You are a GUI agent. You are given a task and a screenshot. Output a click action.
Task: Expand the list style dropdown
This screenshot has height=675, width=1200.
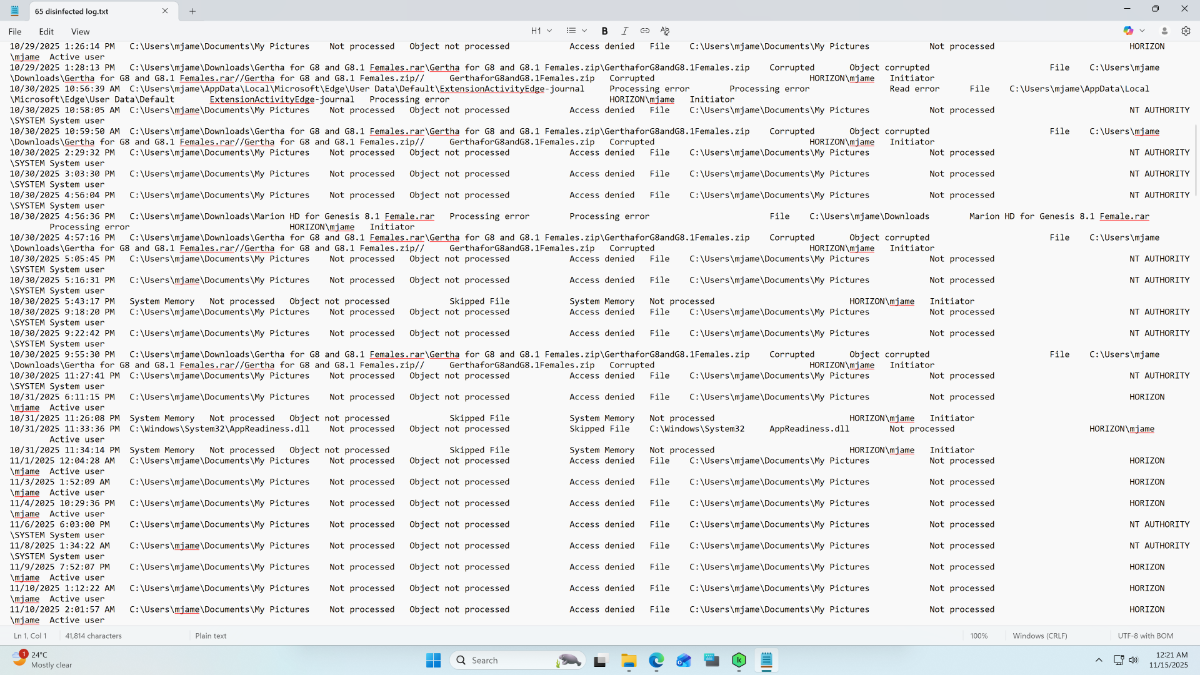tap(576, 31)
